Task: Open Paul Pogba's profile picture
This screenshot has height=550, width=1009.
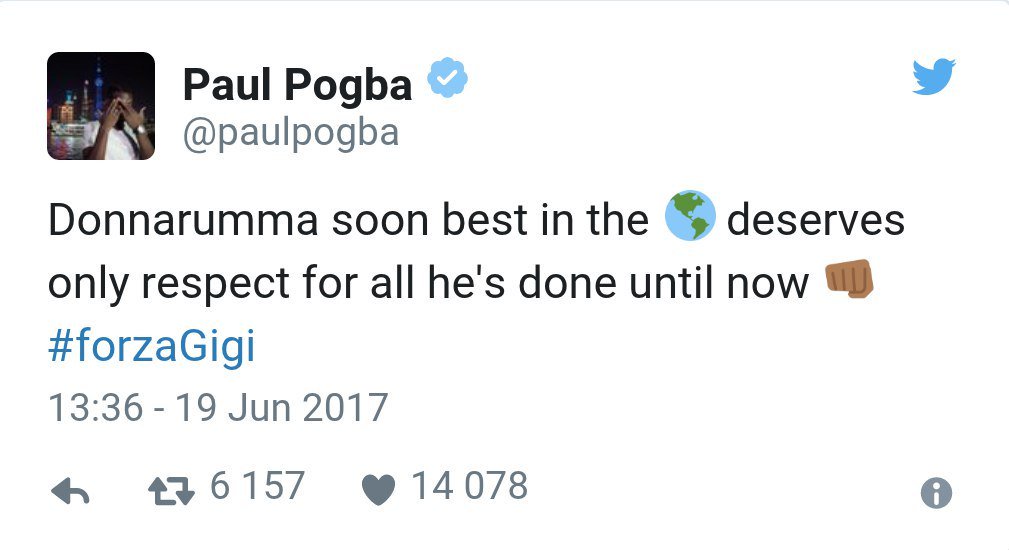Action: (101, 106)
